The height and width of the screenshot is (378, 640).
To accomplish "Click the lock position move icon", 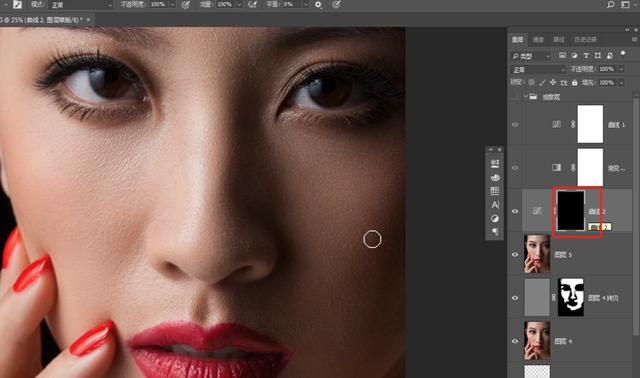I will click(x=553, y=82).
